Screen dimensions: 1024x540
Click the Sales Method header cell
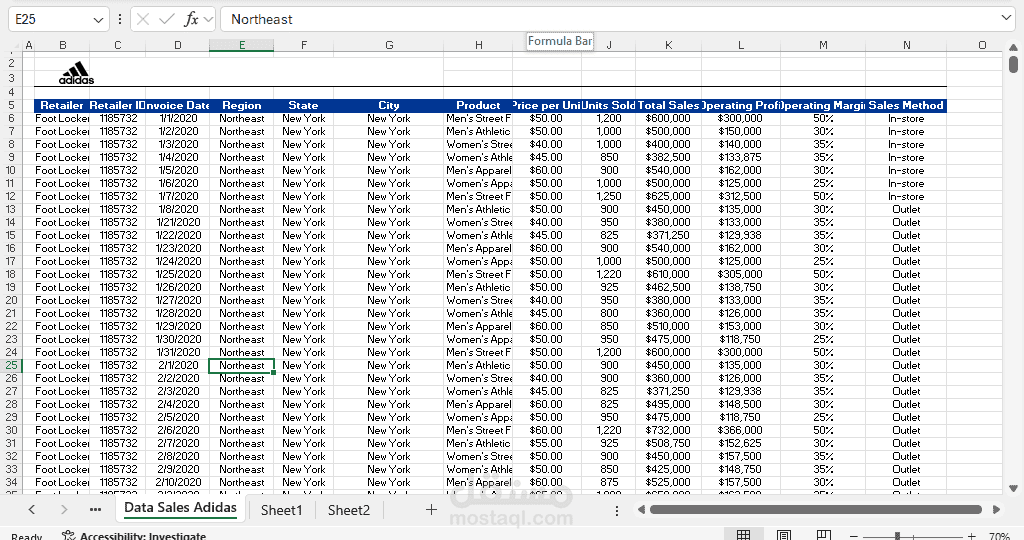click(906, 106)
